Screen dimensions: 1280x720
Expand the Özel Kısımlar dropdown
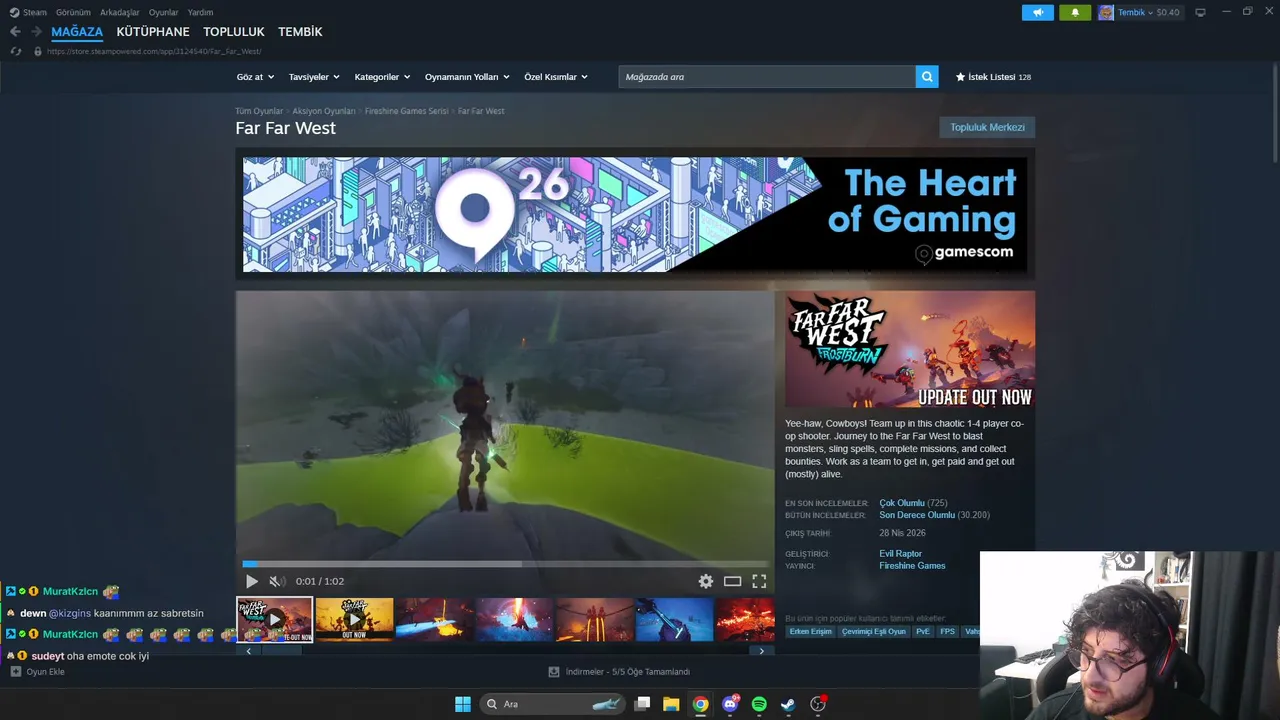coord(556,77)
